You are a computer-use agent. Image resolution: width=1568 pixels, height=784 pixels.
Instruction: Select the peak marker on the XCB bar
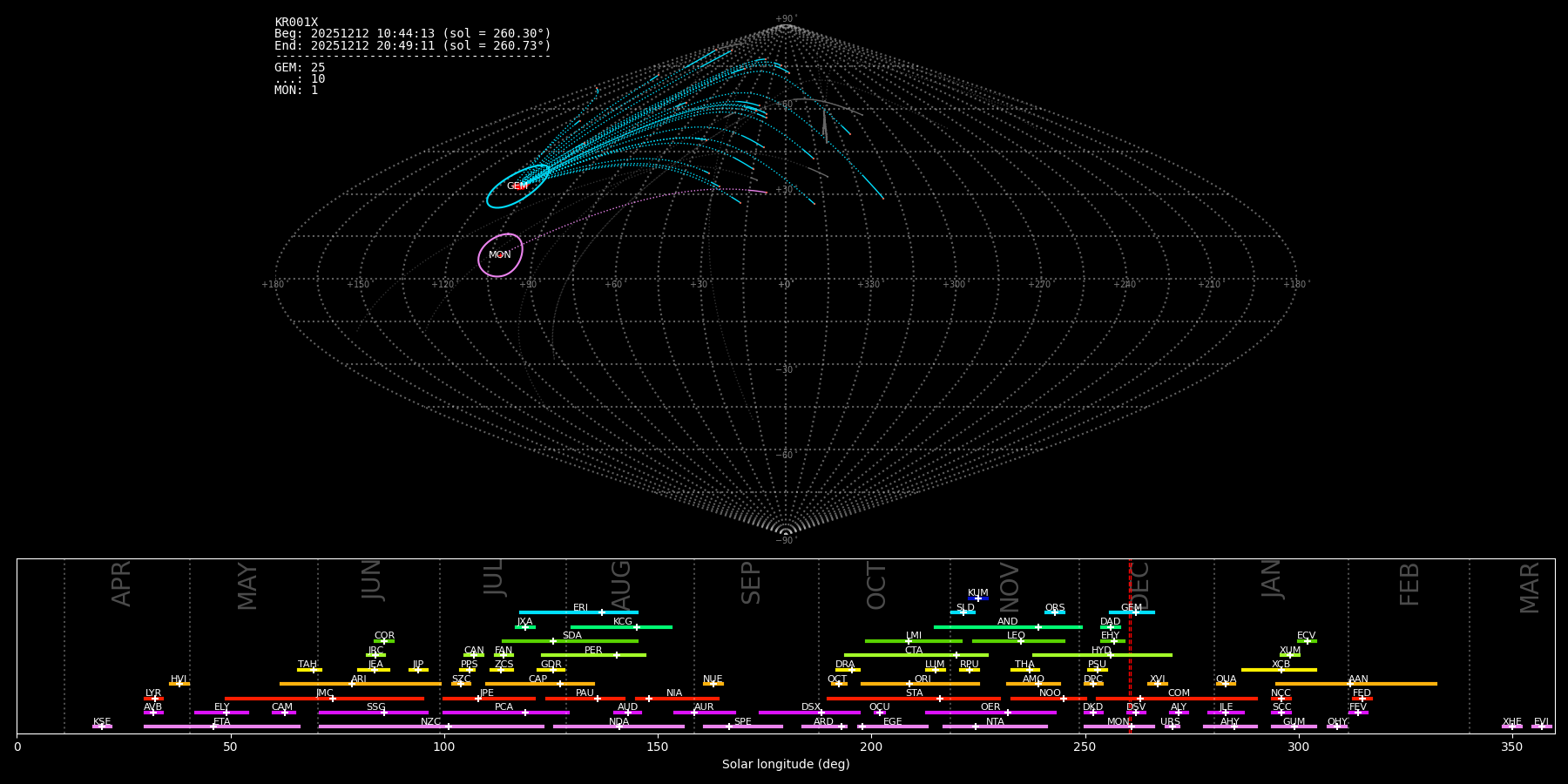point(1281,670)
